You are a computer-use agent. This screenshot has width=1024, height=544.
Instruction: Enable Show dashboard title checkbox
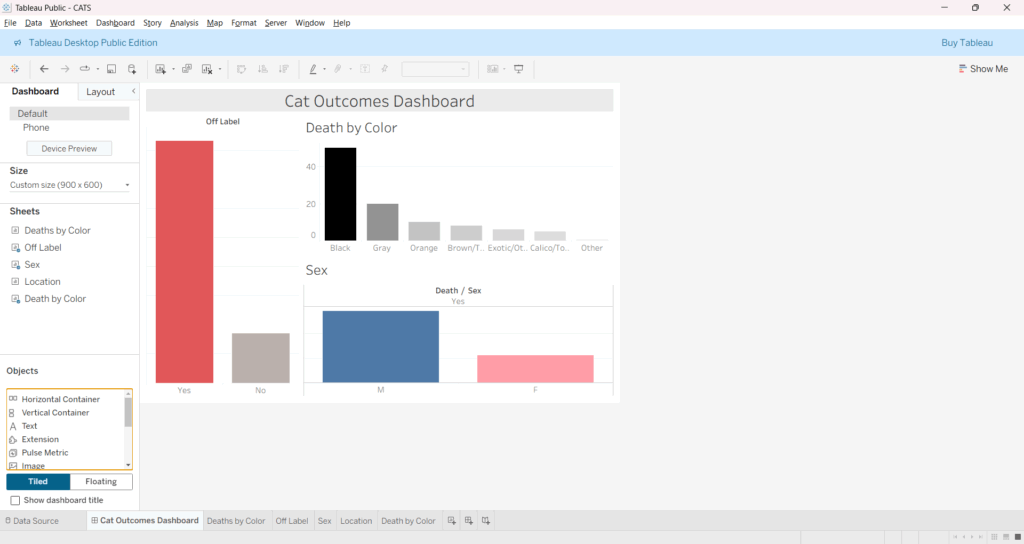click(x=15, y=500)
